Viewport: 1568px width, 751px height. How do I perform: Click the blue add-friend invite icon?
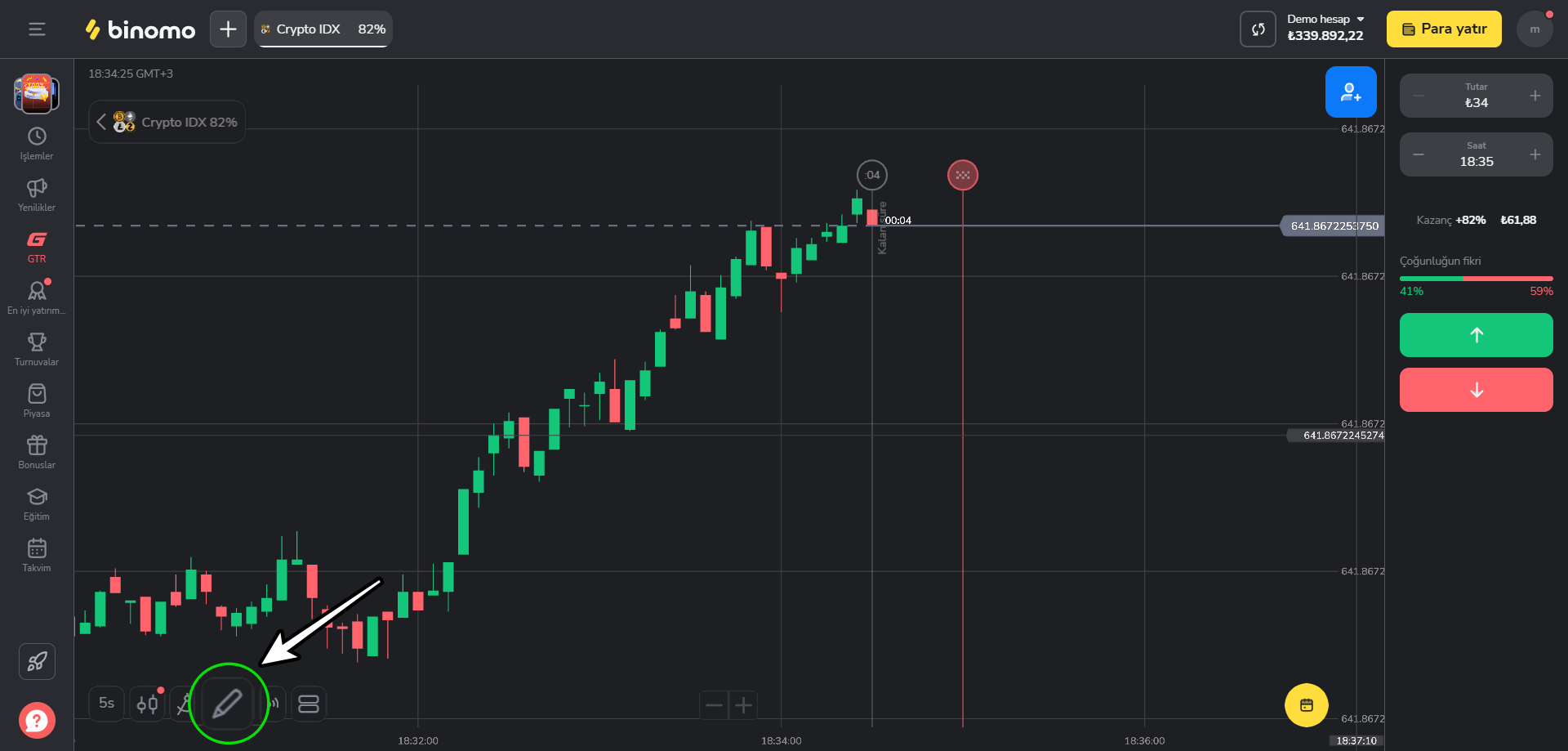[1351, 92]
